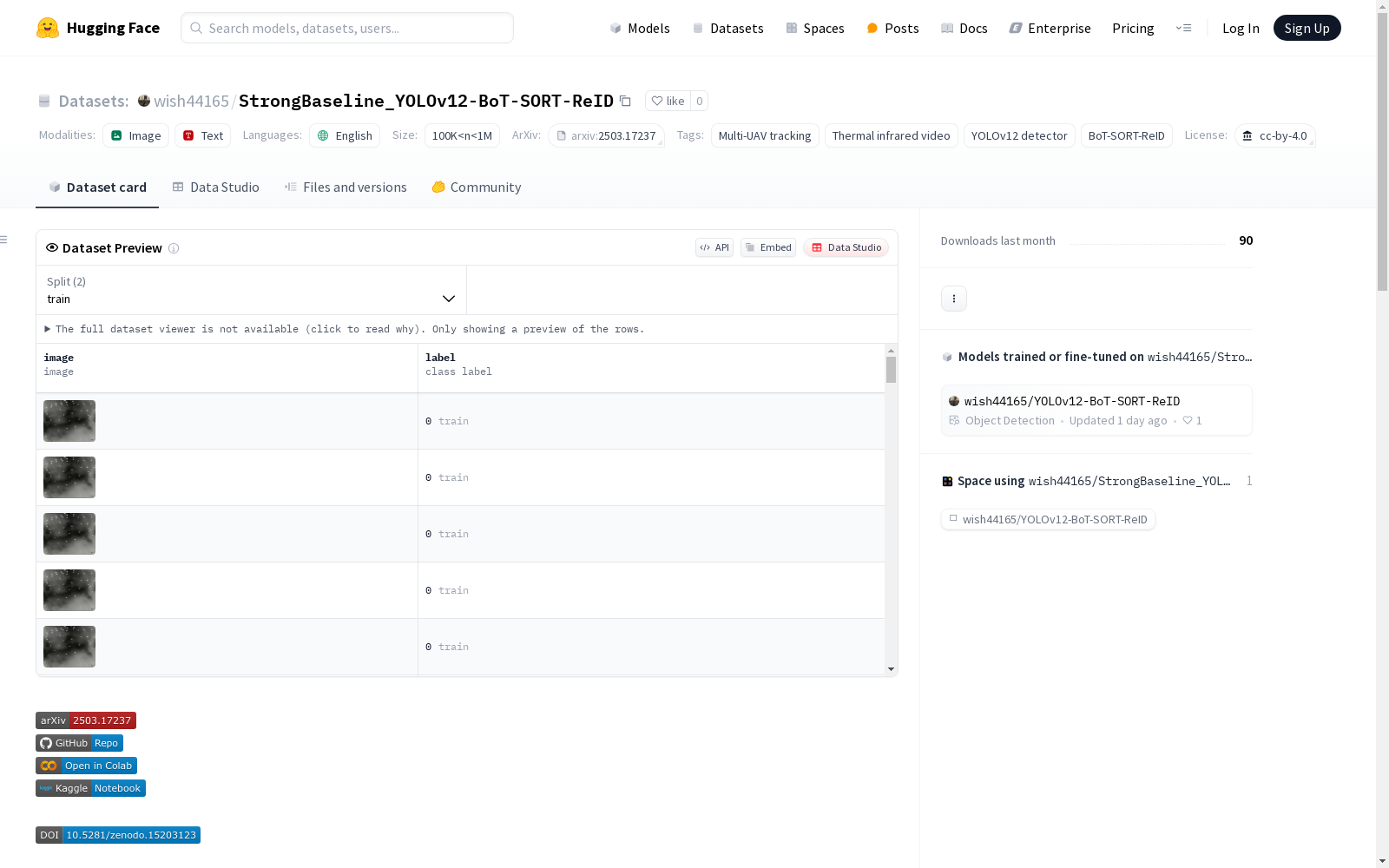1389x868 pixels.
Task: Open the navigation overflow menu icon
Action: [1183, 28]
